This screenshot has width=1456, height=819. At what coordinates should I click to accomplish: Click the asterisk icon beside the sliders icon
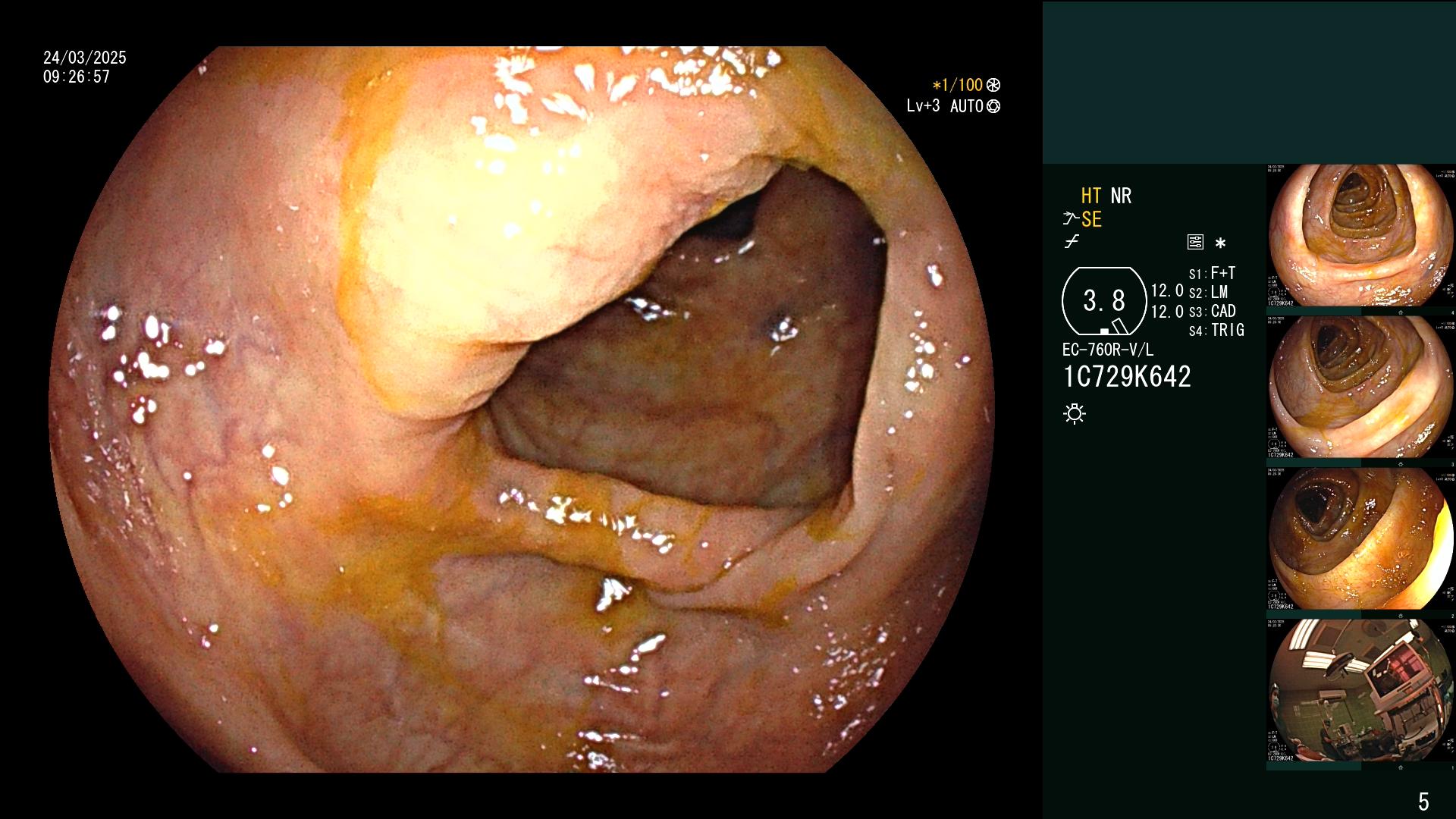[x=1220, y=243]
